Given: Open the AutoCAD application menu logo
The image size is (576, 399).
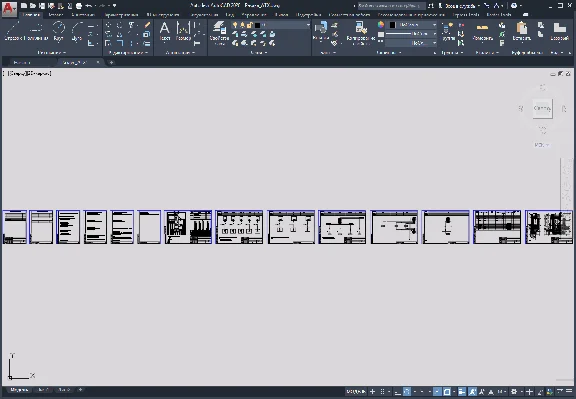Looking at the screenshot, I should click(9, 9).
